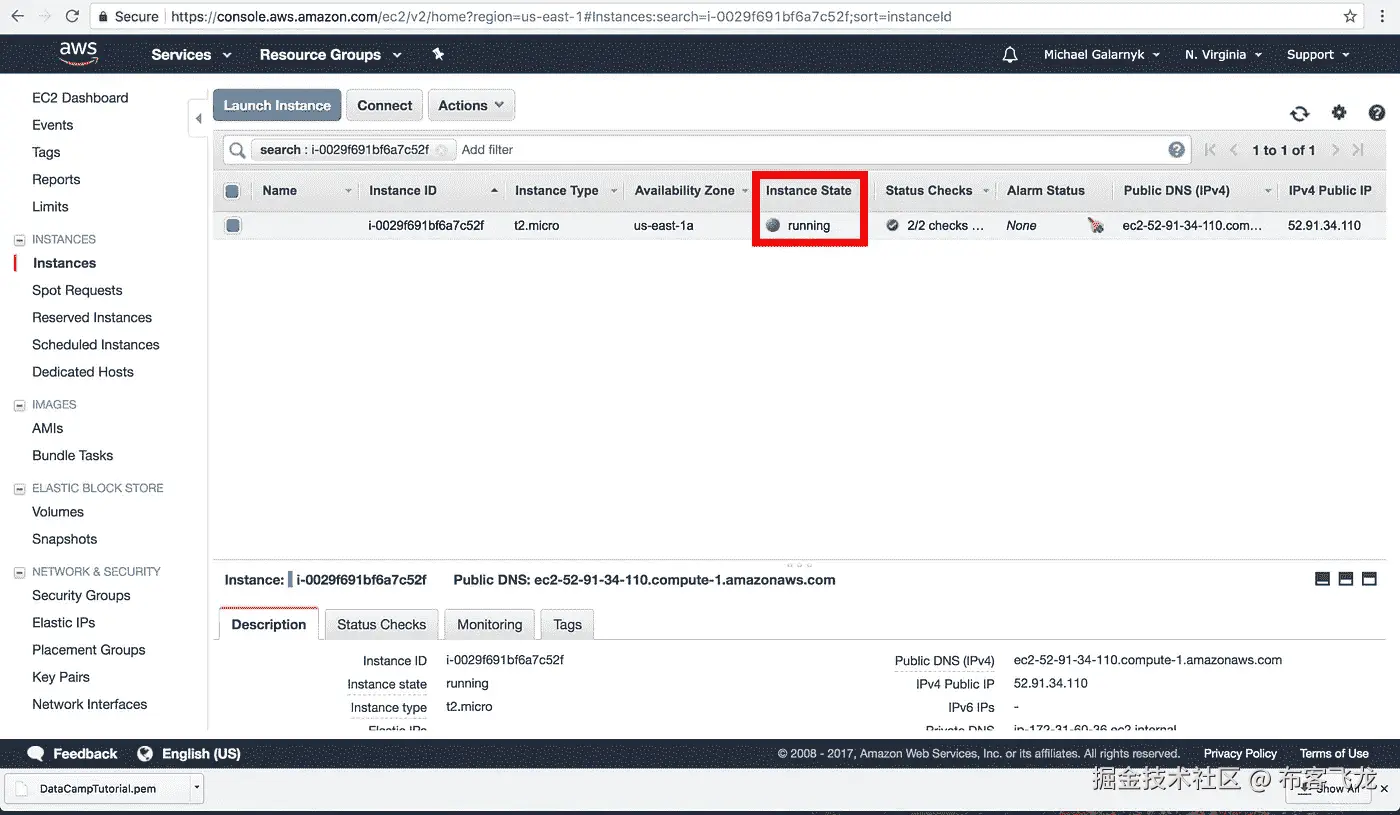Image resolution: width=1400 pixels, height=815 pixels.
Task: Click Instance Type column header
Action: point(557,191)
